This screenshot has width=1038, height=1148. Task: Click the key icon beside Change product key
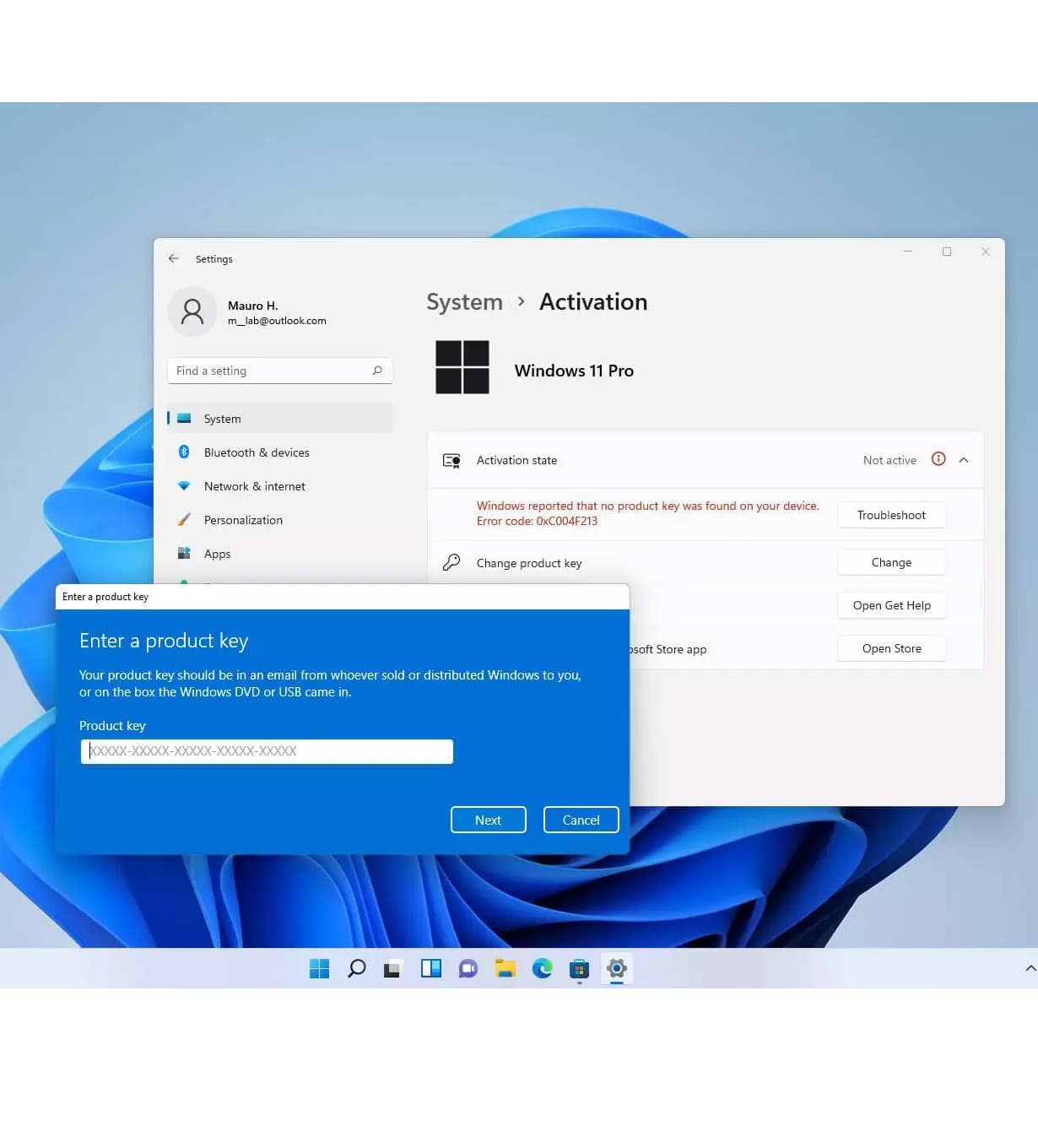pyautogui.click(x=451, y=562)
